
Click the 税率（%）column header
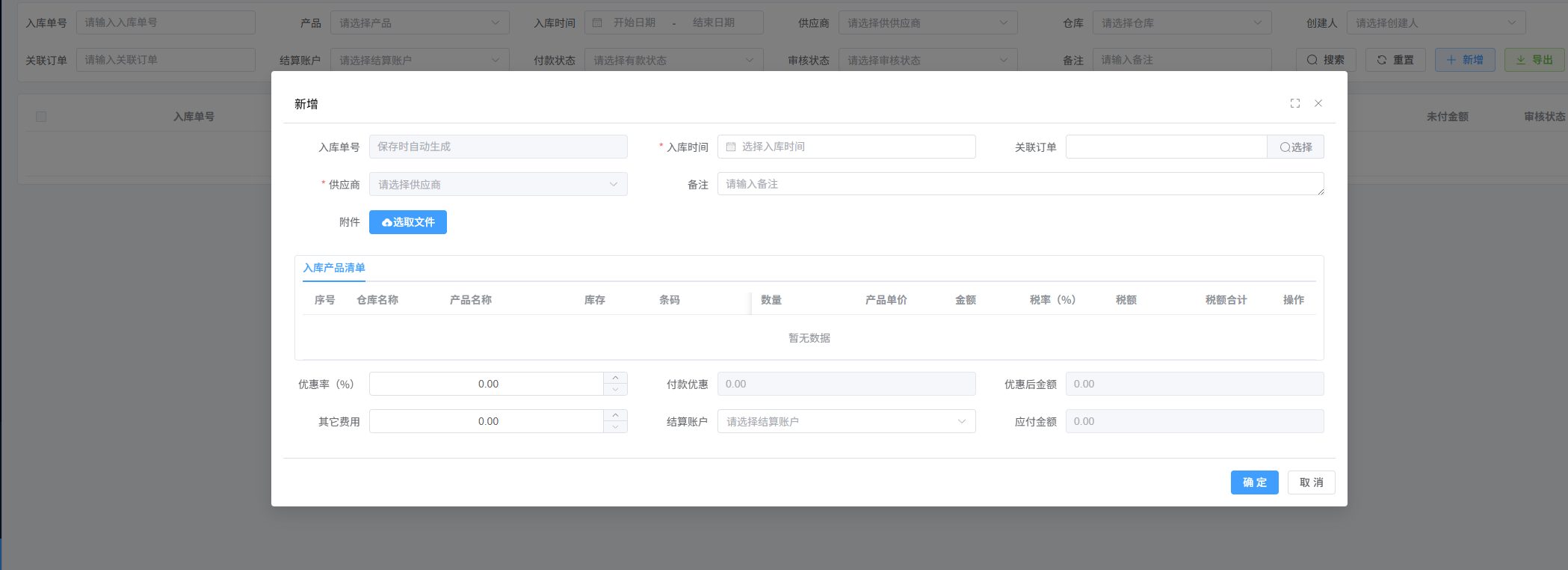(x=1052, y=300)
